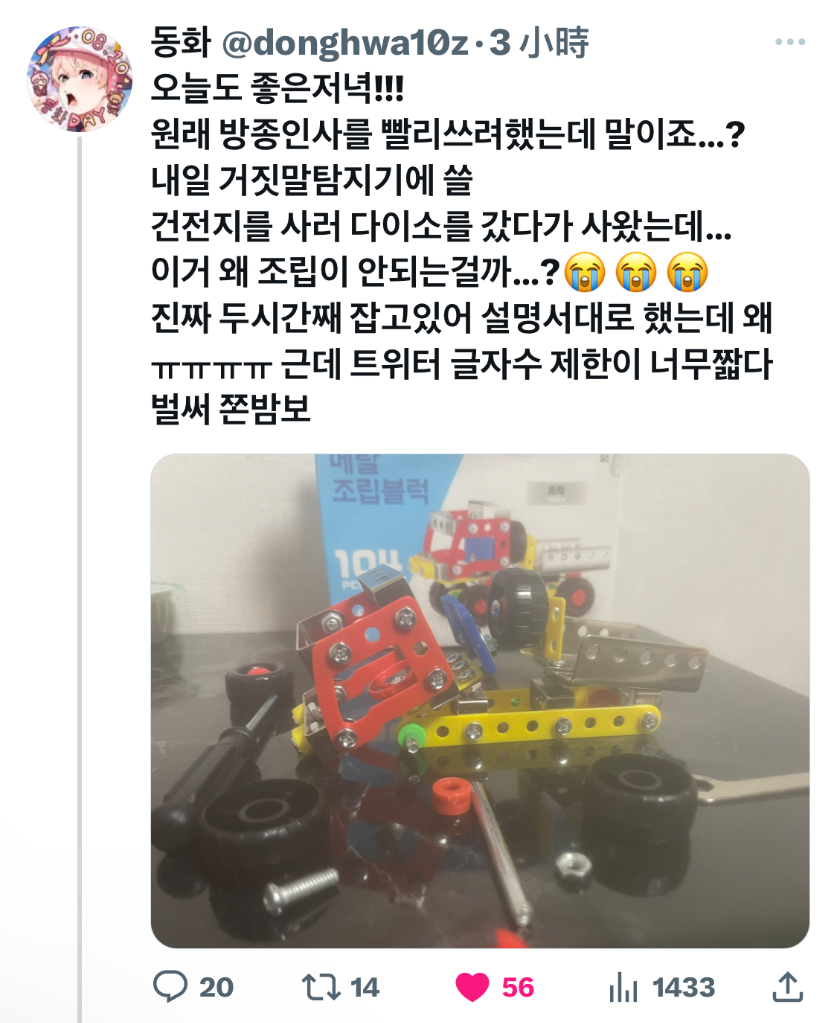The image size is (837, 1023).
Task: Click the first crying face emoji
Action: click(585, 271)
